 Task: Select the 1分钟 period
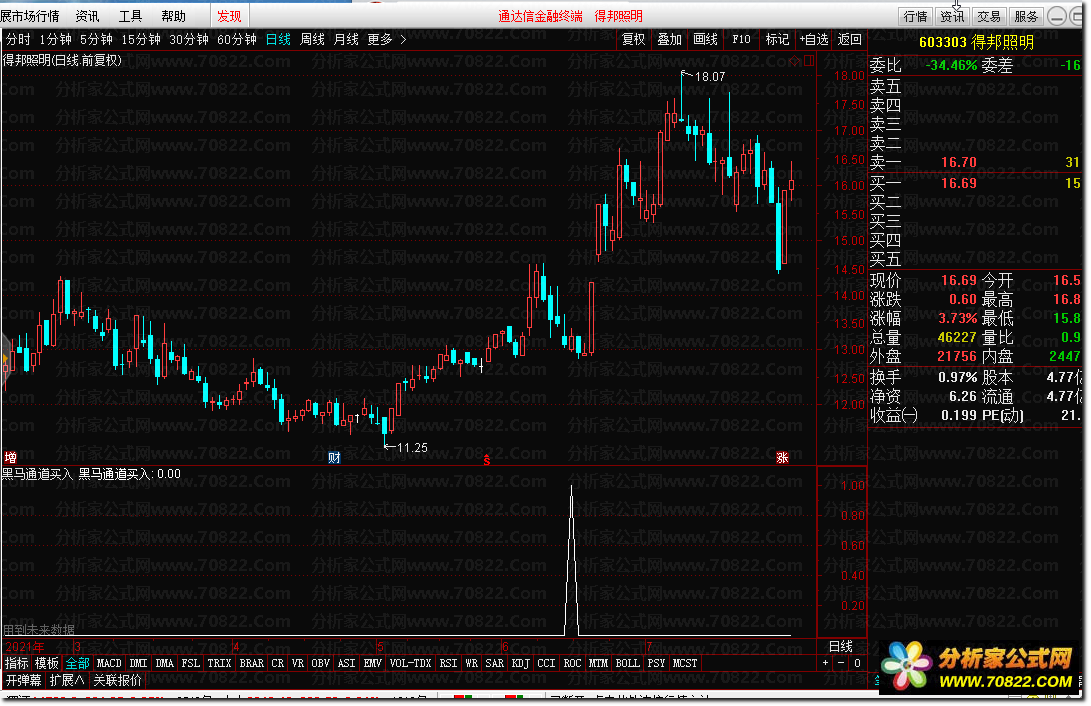55,40
